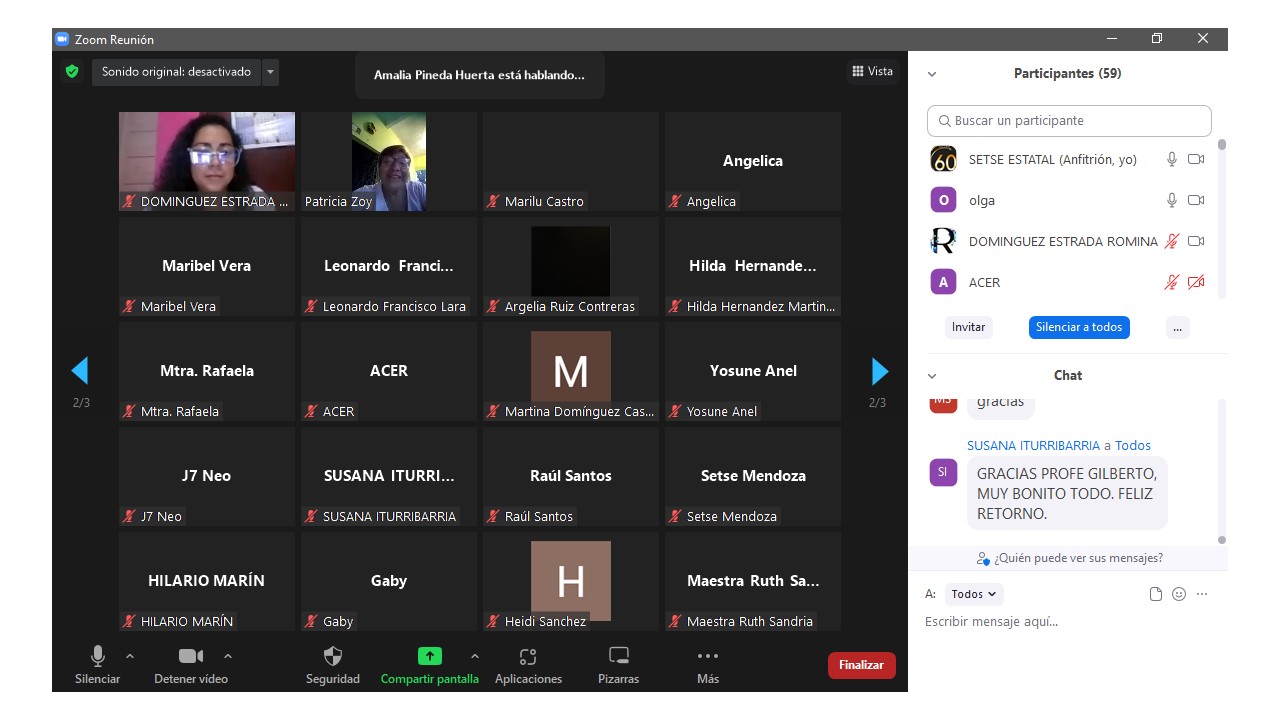Viewport: 1280px width, 720px height.
Task: Select the J7 Neo participant tile
Action: tap(207, 476)
